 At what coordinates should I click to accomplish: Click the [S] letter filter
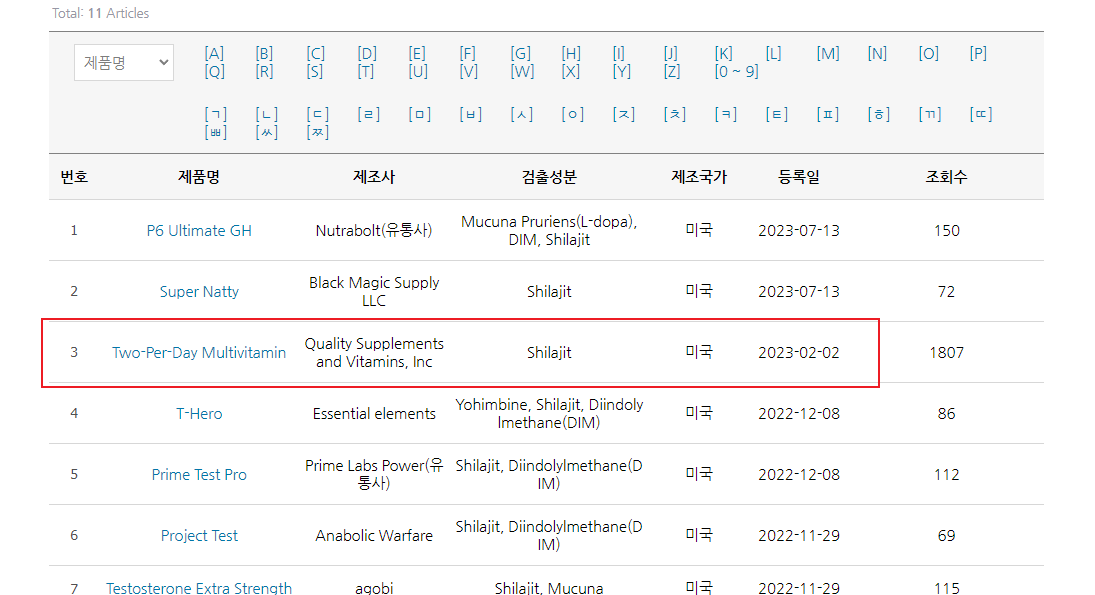click(314, 71)
